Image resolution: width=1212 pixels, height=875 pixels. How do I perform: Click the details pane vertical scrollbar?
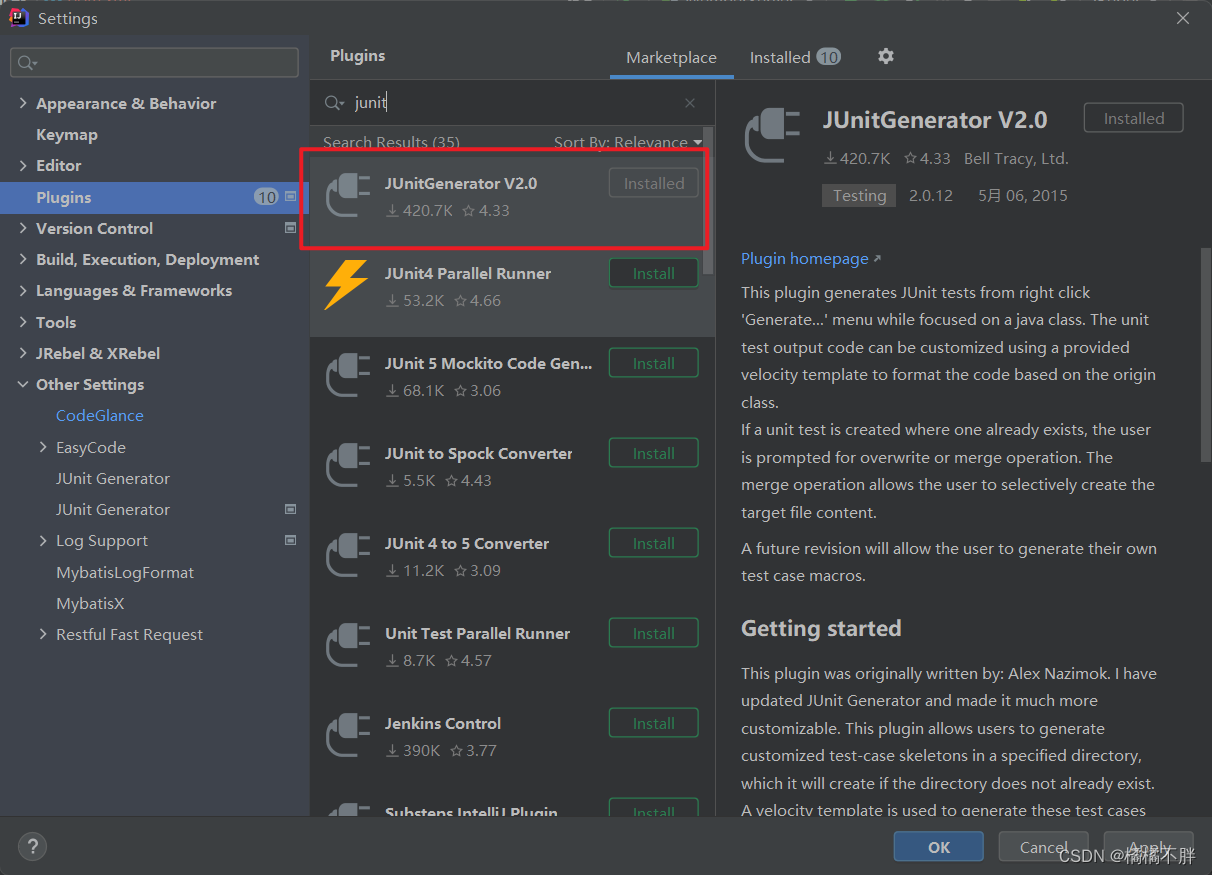pos(1205,355)
